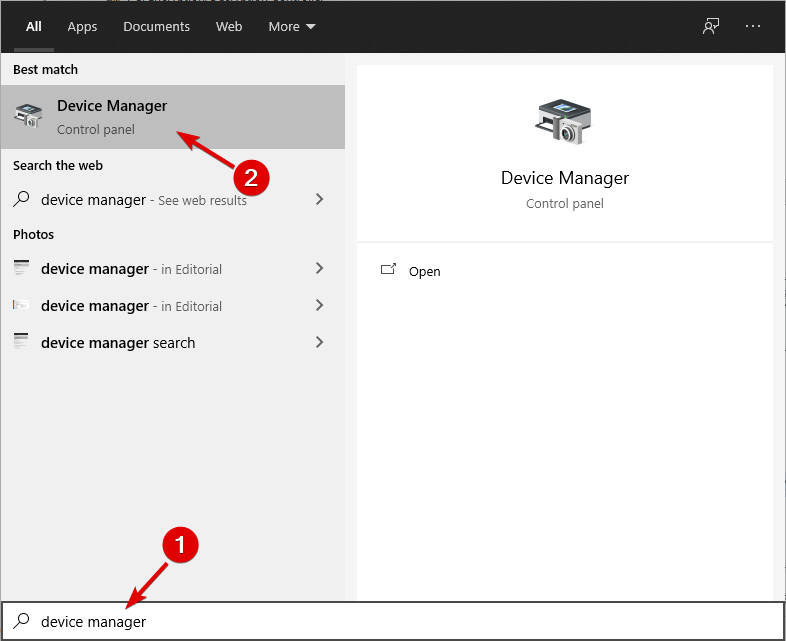The image size is (786, 641).
Task: Open the 'device manager search' photo result
Action: pos(118,343)
